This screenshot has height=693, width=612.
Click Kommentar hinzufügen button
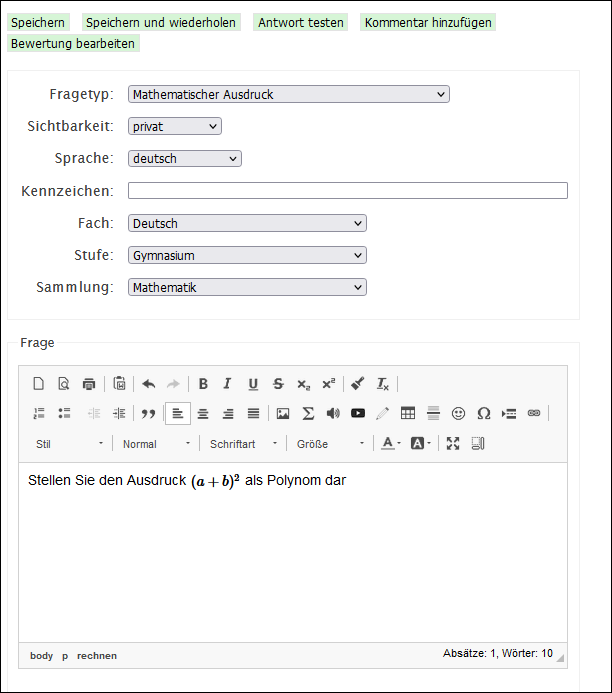pos(428,23)
